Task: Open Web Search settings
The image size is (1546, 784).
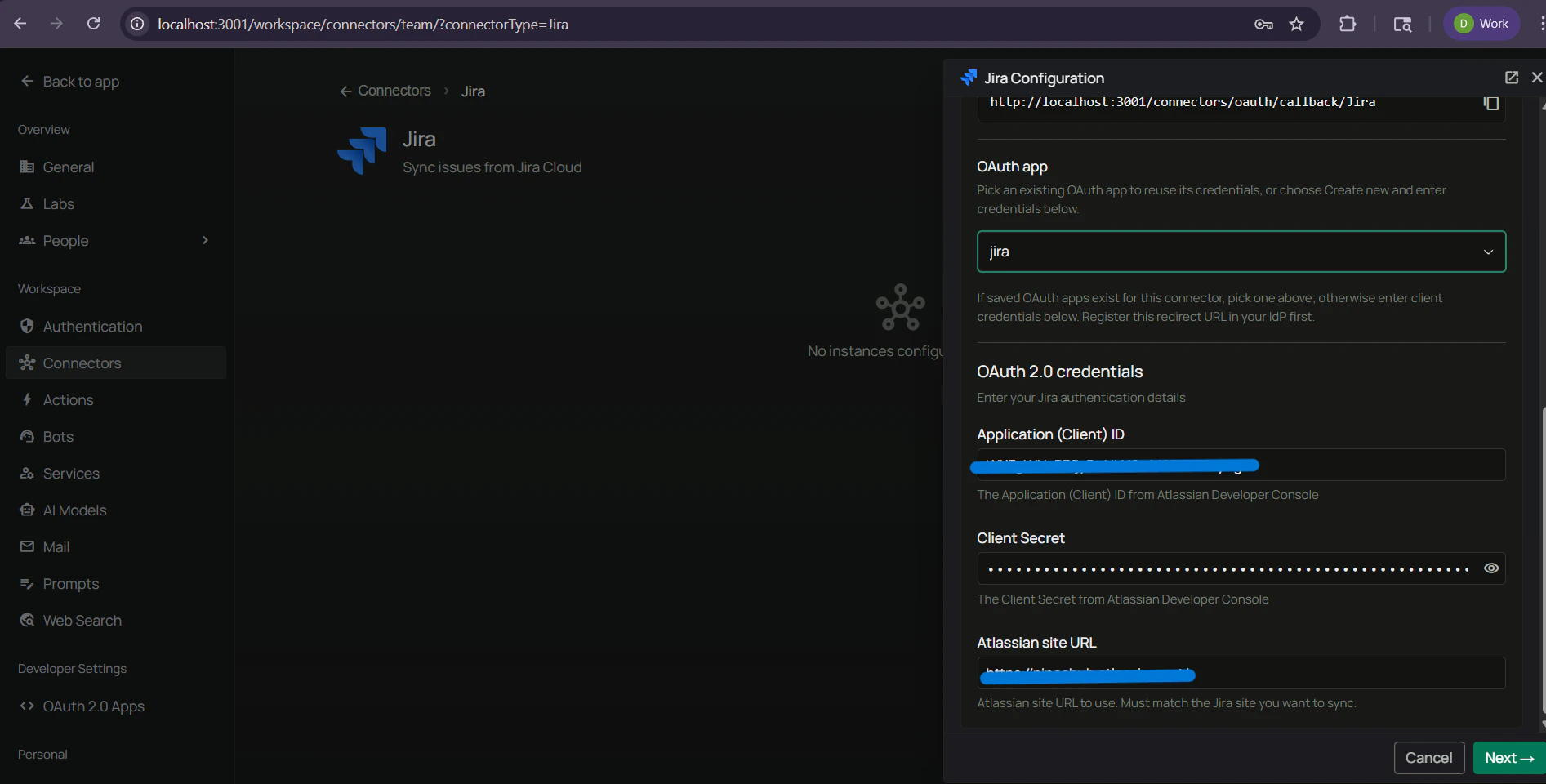Action: 115,620
